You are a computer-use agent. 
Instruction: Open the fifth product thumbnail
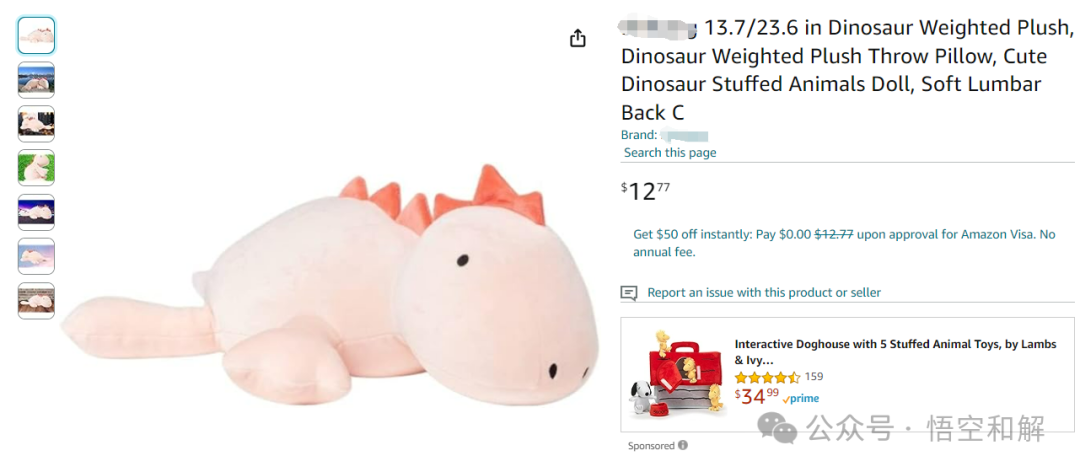36,212
